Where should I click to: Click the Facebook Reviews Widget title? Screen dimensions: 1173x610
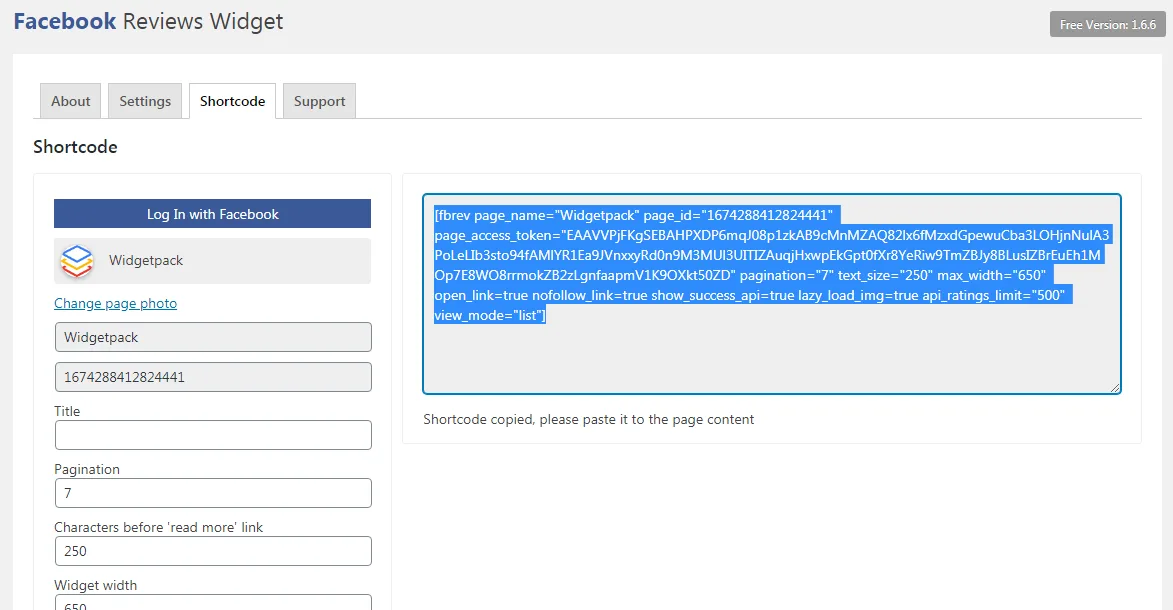pyautogui.click(x=148, y=21)
